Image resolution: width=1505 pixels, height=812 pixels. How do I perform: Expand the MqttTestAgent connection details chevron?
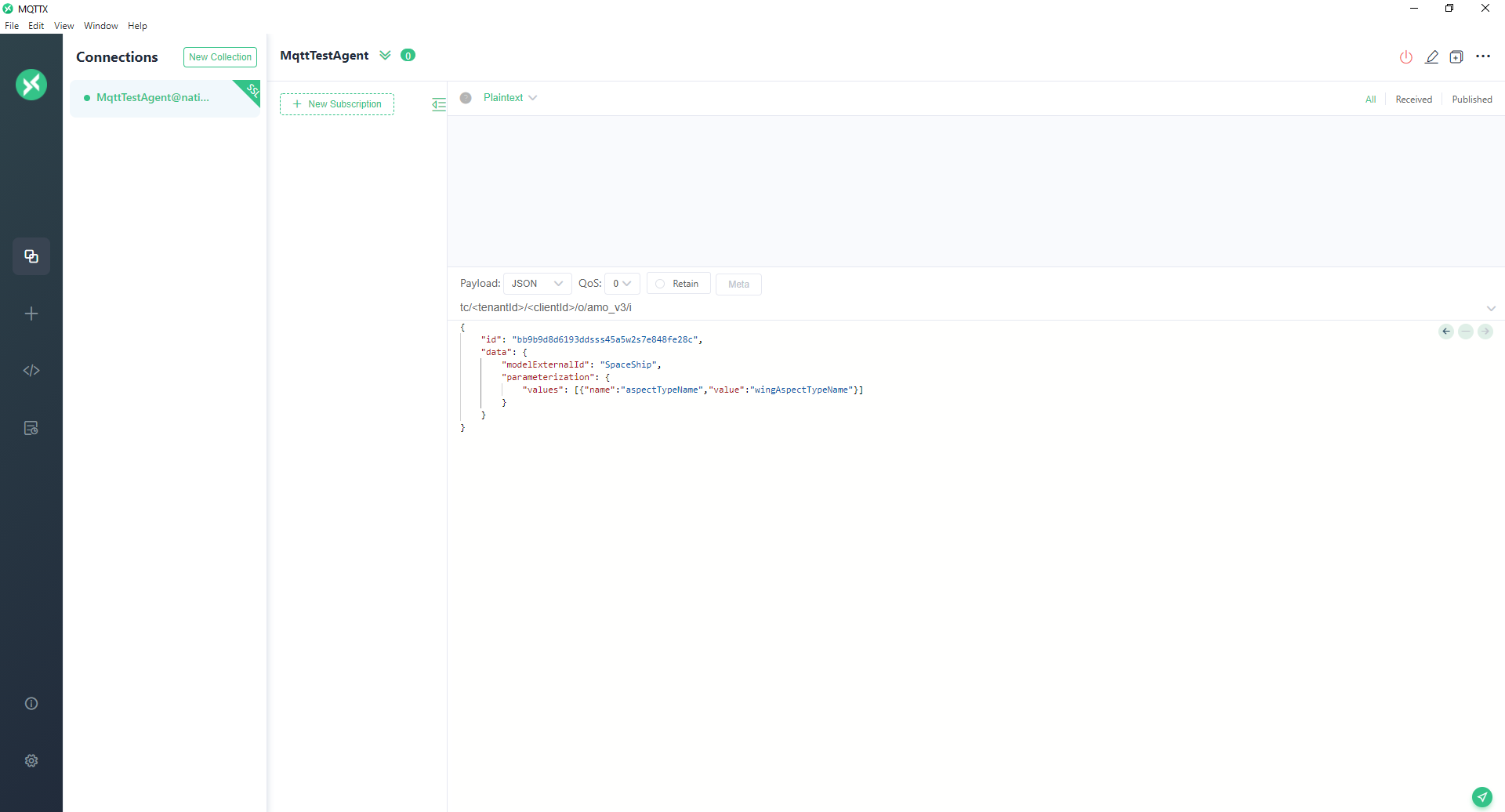(385, 55)
